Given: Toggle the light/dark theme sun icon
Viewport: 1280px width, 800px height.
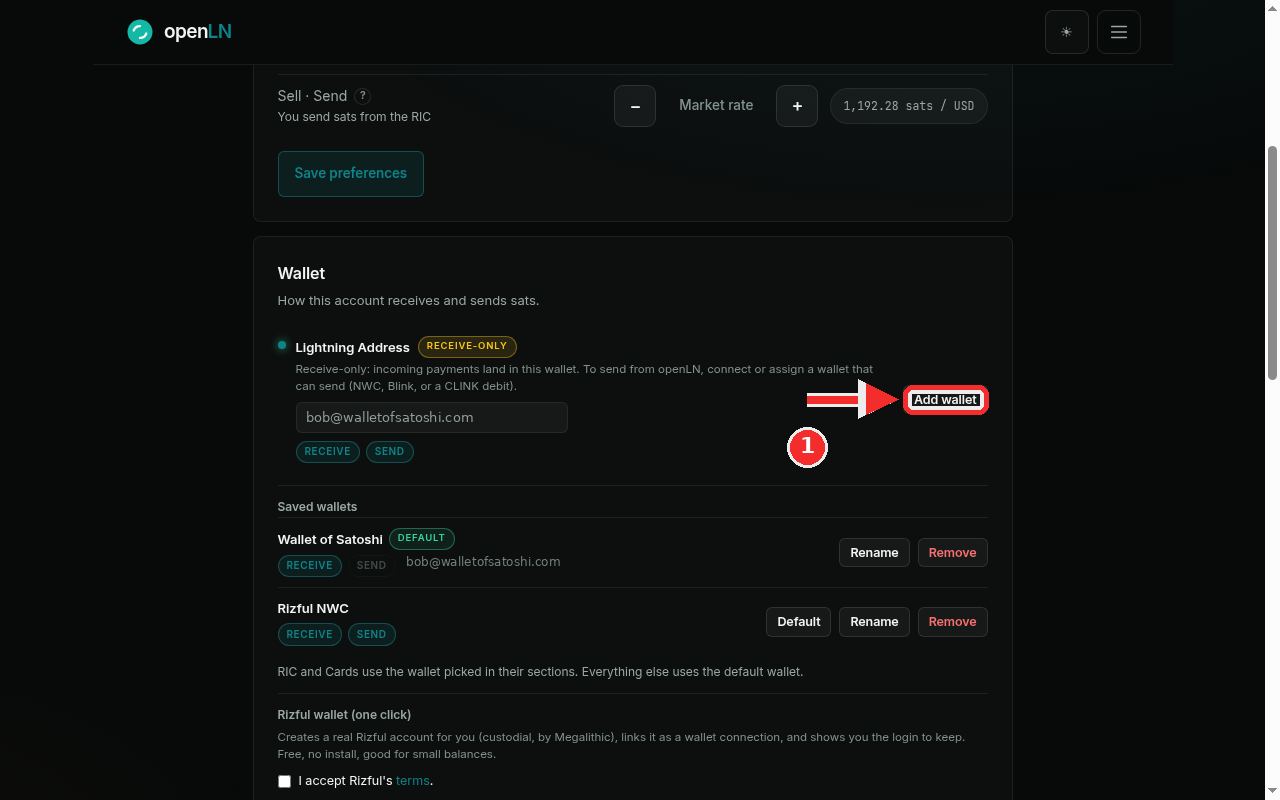Looking at the screenshot, I should click(1067, 32).
